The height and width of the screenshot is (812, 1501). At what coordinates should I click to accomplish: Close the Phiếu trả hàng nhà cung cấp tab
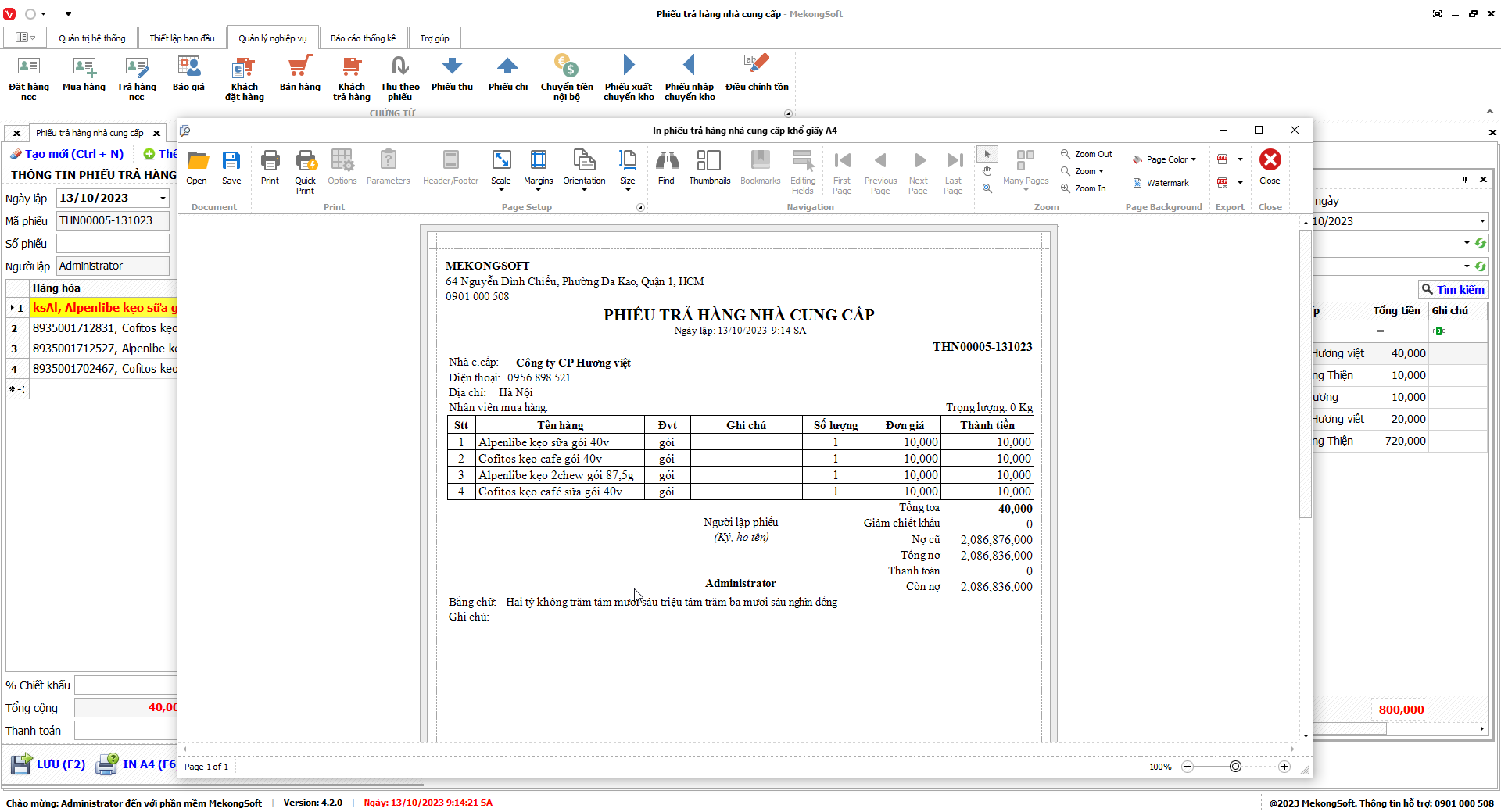(x=156, y=133)
